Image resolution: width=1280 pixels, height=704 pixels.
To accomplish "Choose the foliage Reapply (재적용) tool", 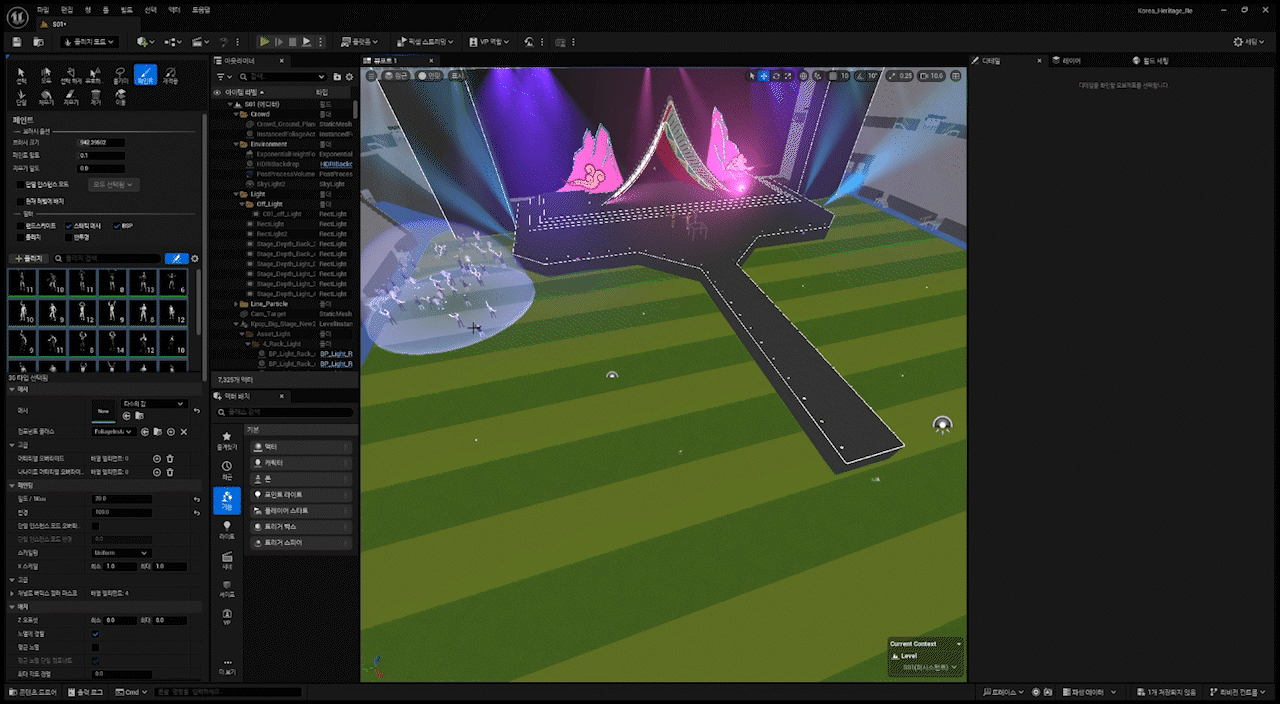I will click(x=170, y=75).
